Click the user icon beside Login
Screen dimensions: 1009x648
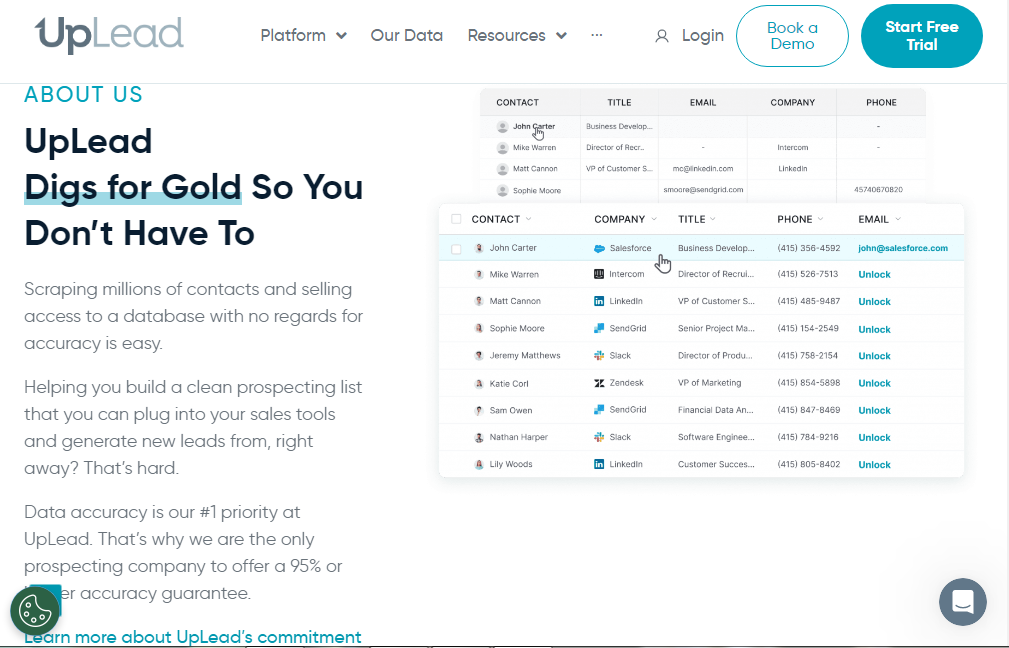[x=662, y=36]
